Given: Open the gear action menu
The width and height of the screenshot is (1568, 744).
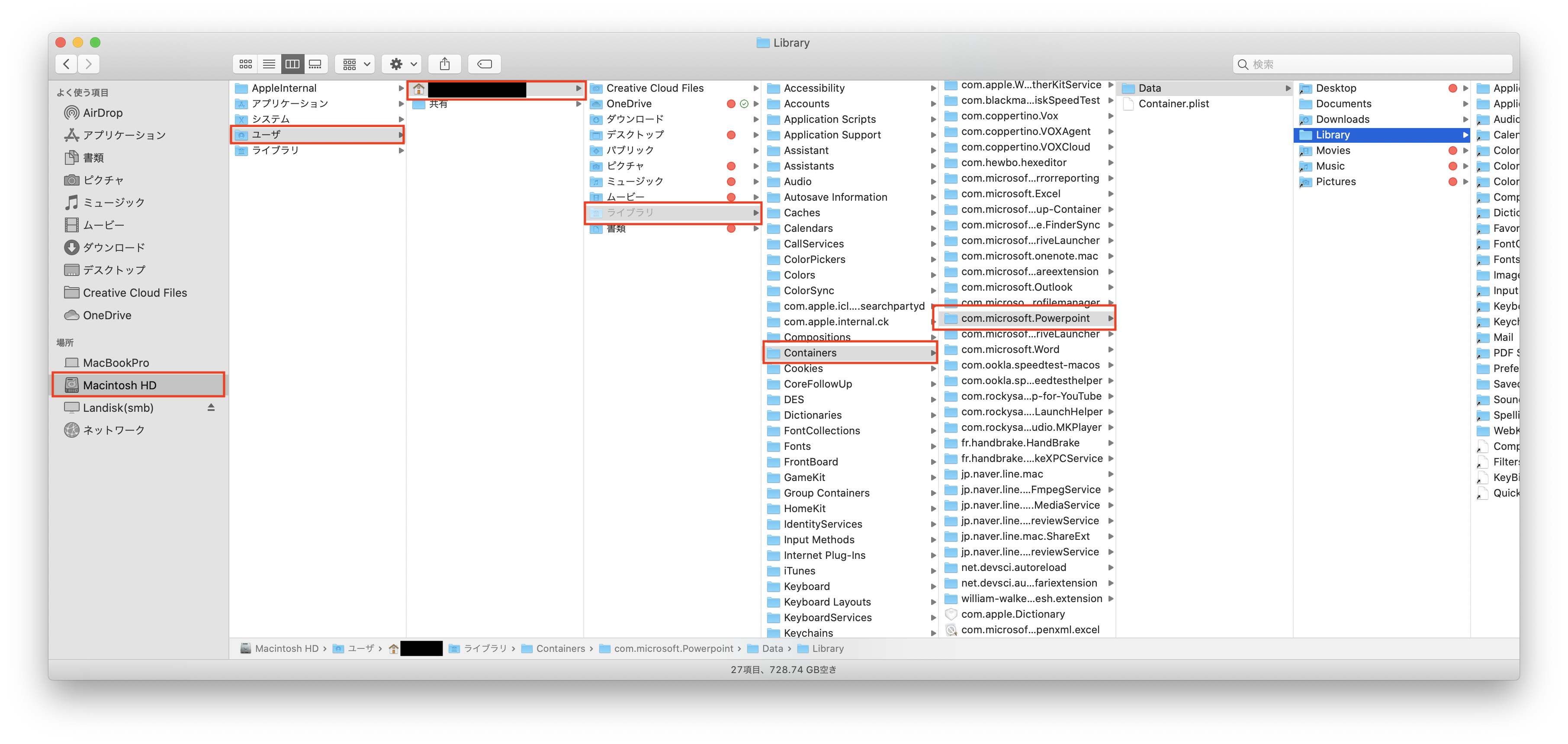Looking at the screenshot, I should click(x=402, y=64).
